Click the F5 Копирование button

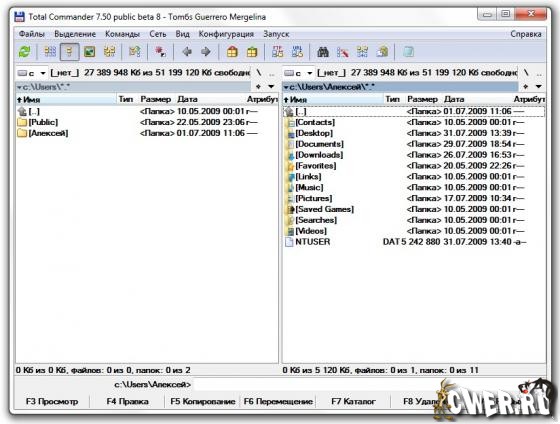click(x=202, y=401)
